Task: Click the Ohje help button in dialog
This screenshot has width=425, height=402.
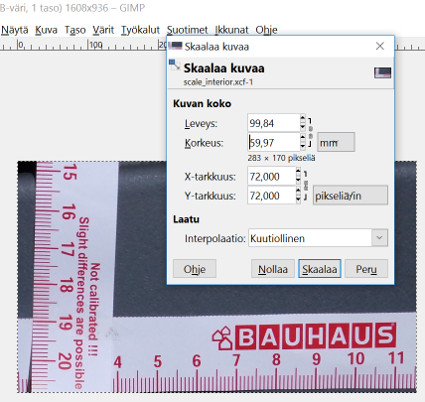Action: 195,269
